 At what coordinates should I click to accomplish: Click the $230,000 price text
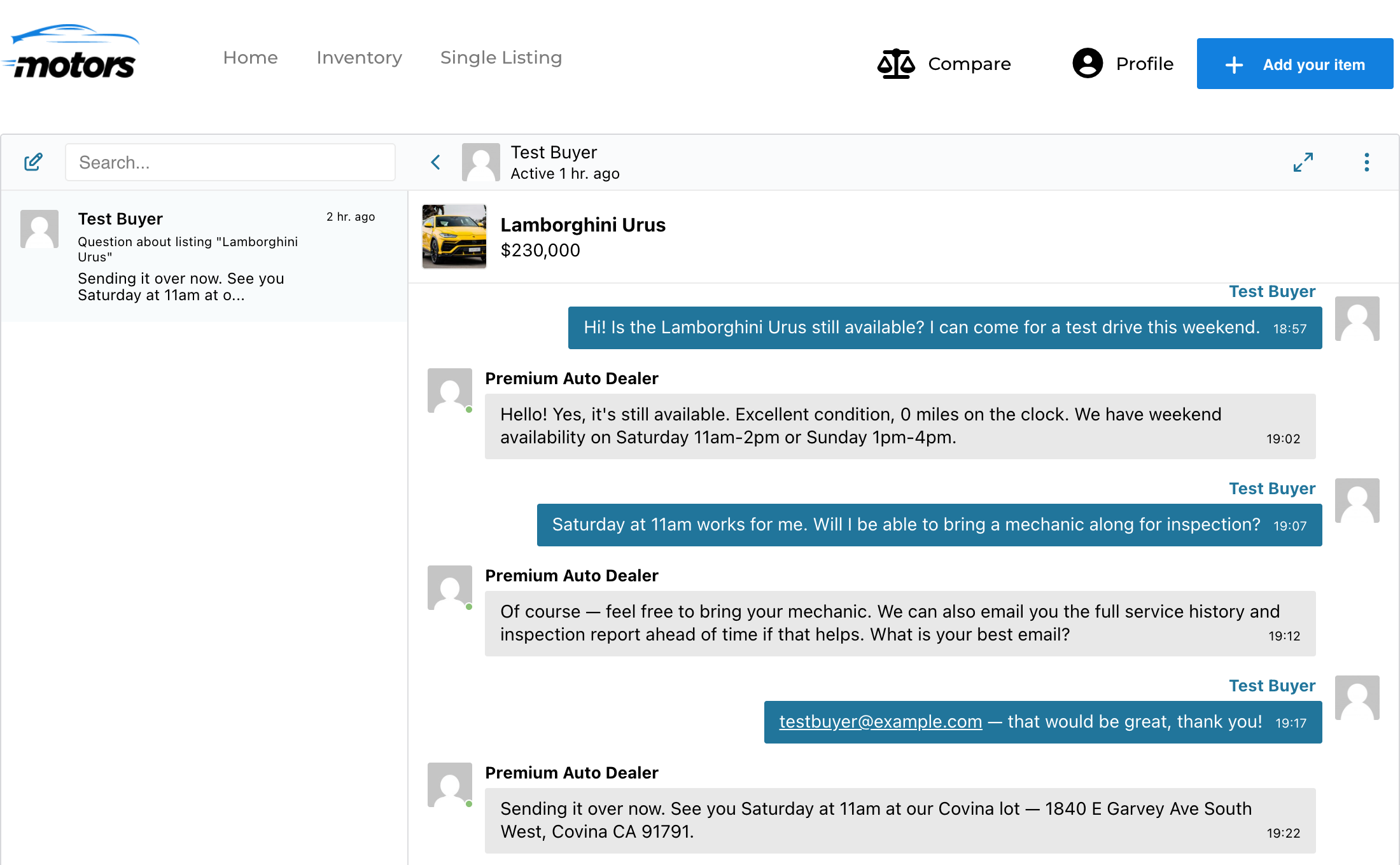[x=540, y=251]
